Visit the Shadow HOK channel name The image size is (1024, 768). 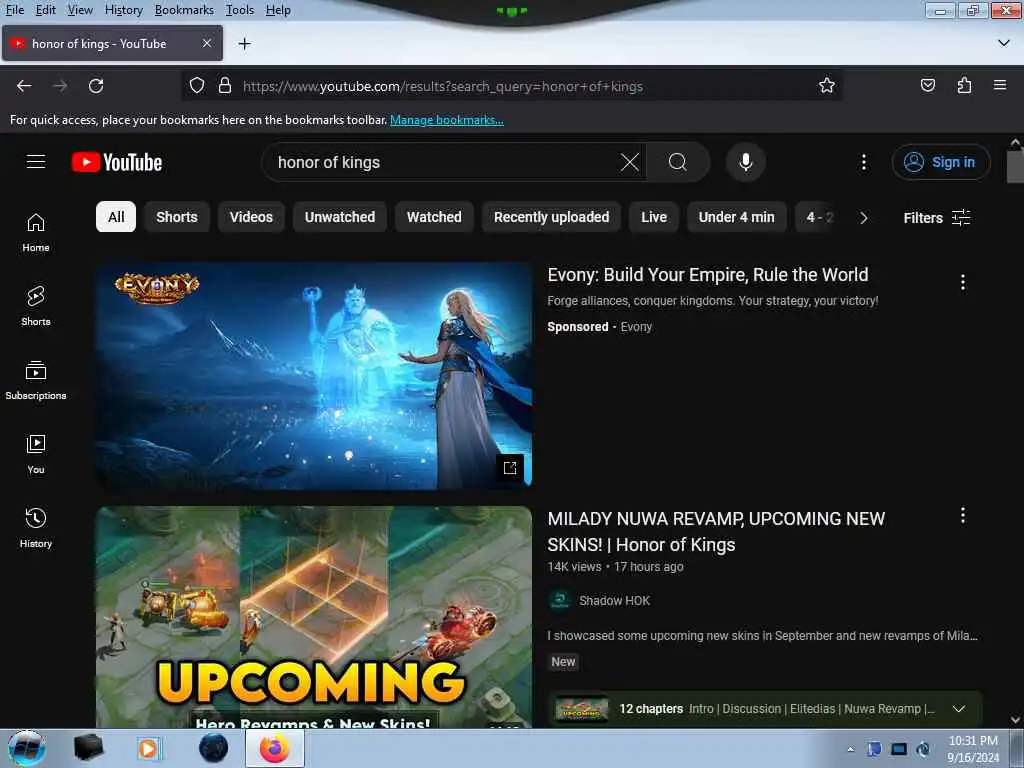click(614, 600)
